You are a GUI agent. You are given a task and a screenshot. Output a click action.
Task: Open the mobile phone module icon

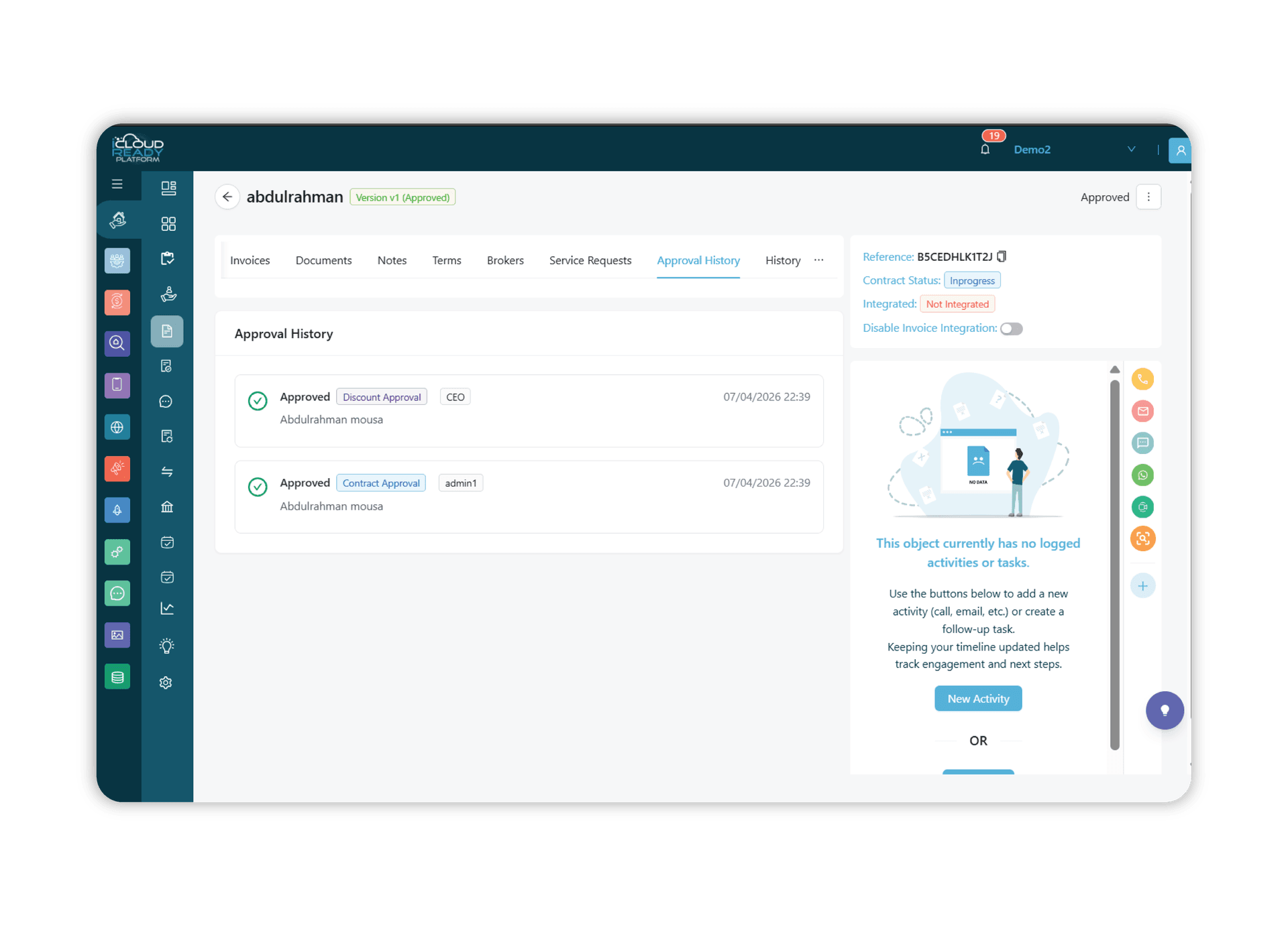click(117, 385)
